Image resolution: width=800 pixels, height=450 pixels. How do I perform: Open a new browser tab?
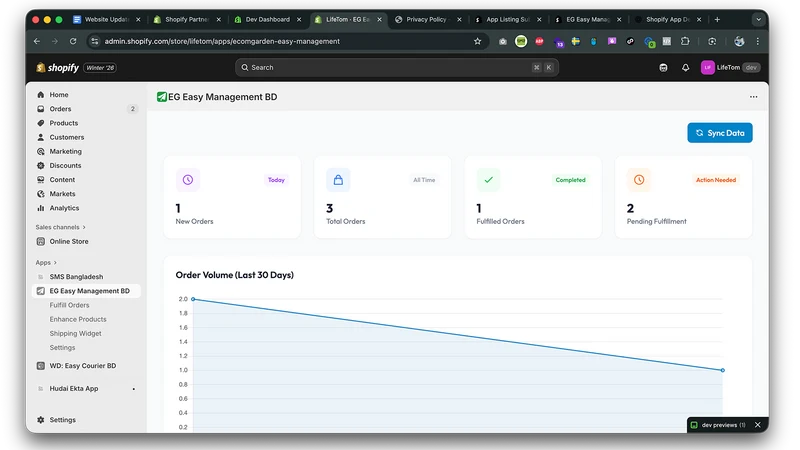[717, 19]
